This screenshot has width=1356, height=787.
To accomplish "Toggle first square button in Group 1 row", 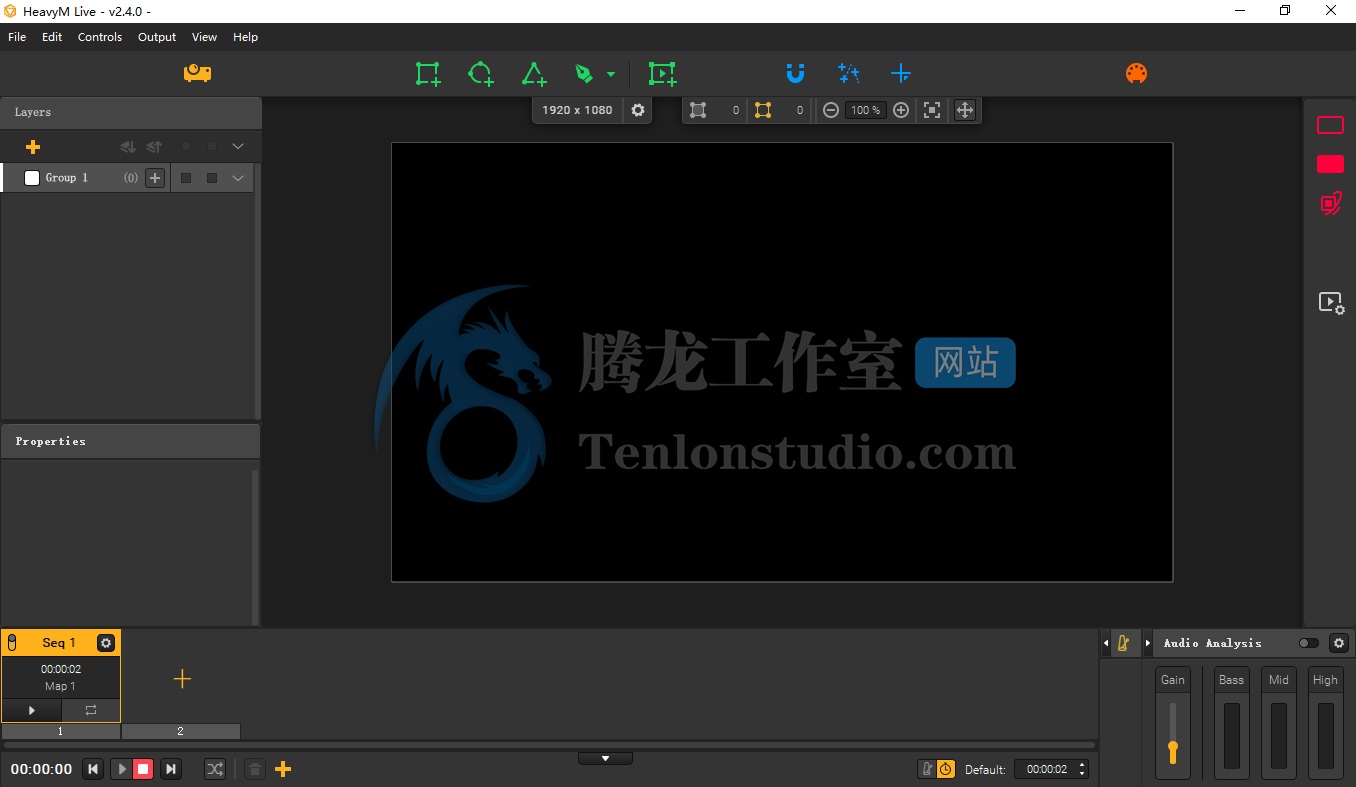I will [x=186, y=178].
